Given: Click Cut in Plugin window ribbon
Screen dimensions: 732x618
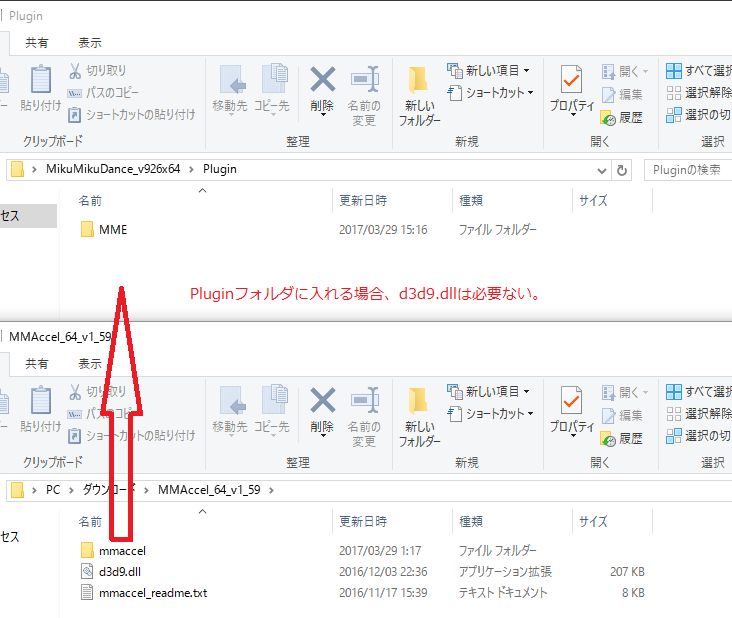Looking at the screenshot, I should [98, 70].
